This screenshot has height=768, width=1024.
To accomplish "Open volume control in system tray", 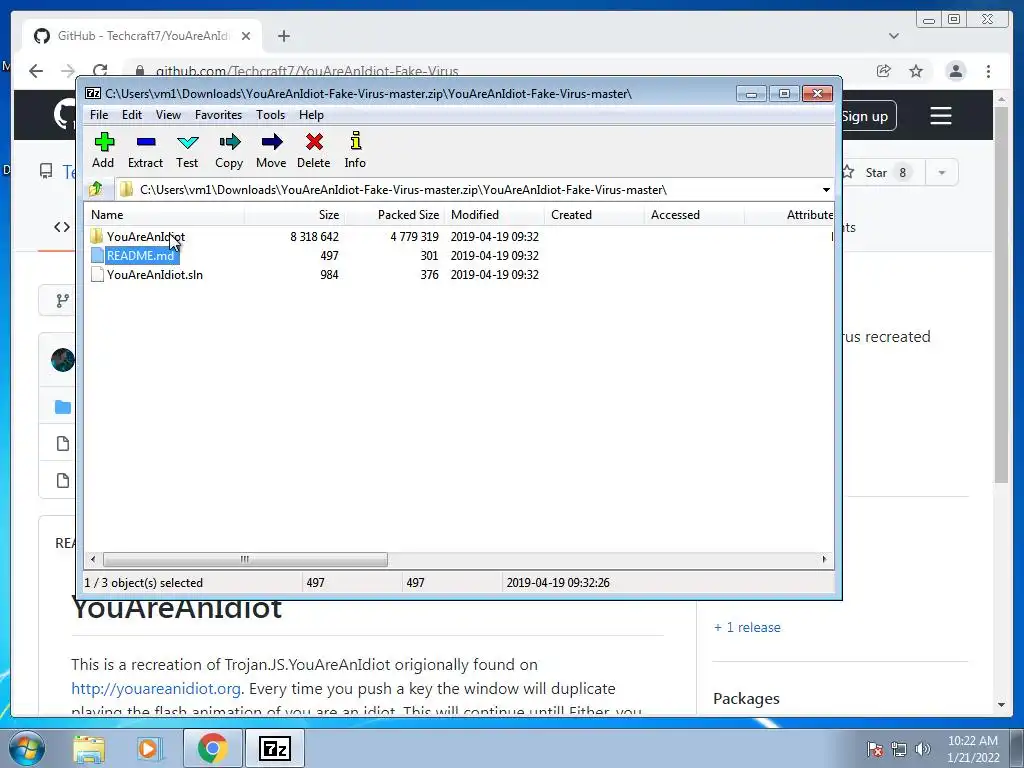I will 923,748.
